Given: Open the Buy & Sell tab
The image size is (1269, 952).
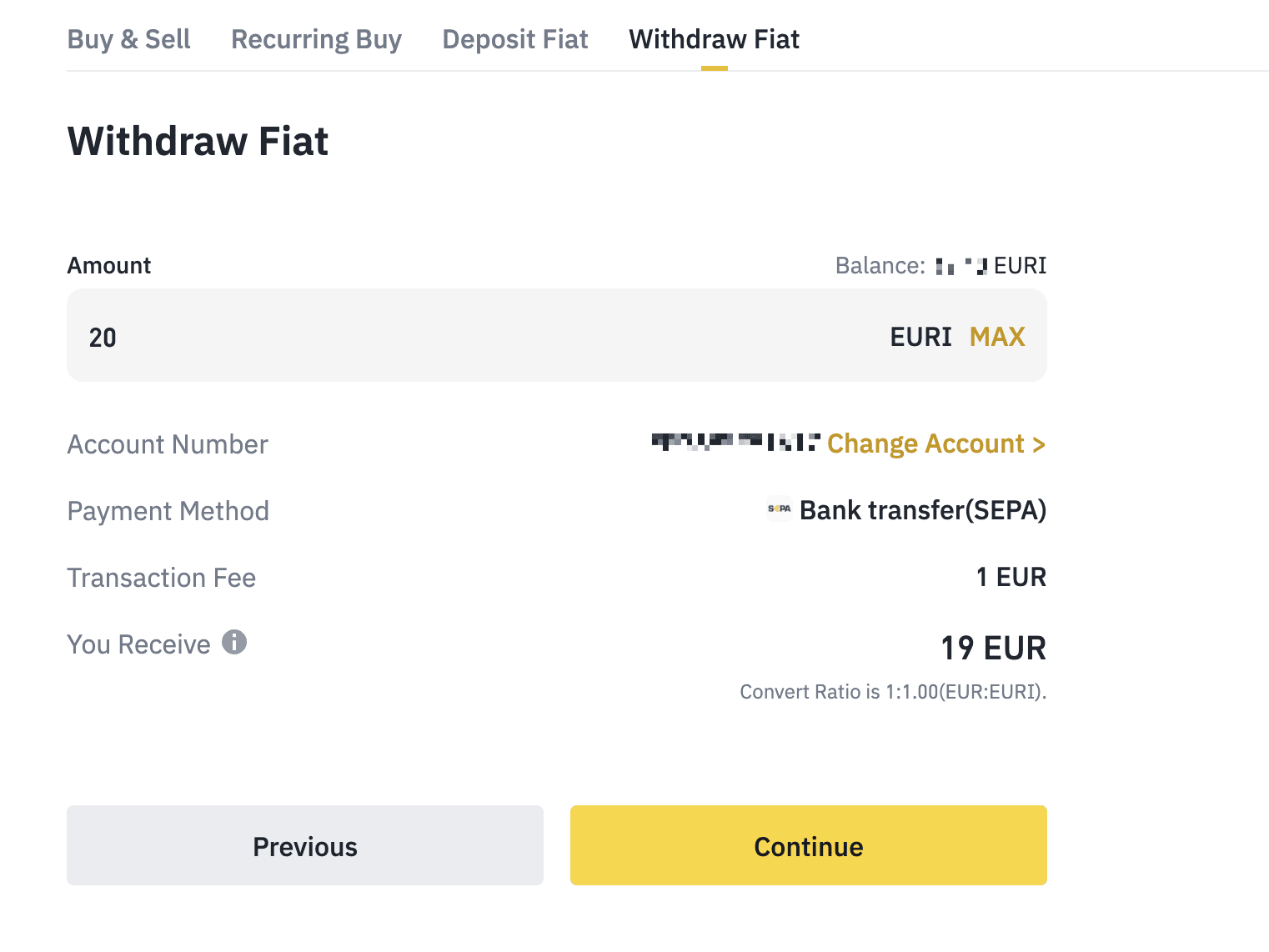Looking at the screenshot, I should pyautogui.click(x=128, y=39).
